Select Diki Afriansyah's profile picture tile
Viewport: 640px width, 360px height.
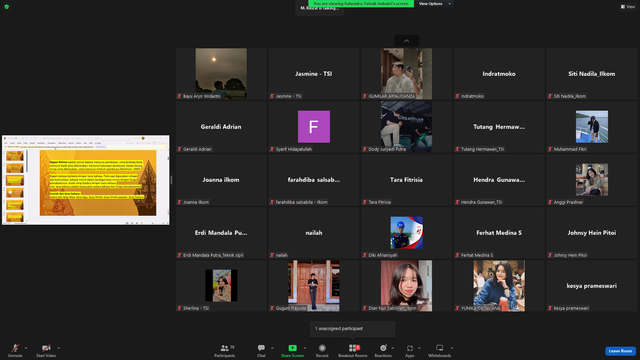pos(407,233)
